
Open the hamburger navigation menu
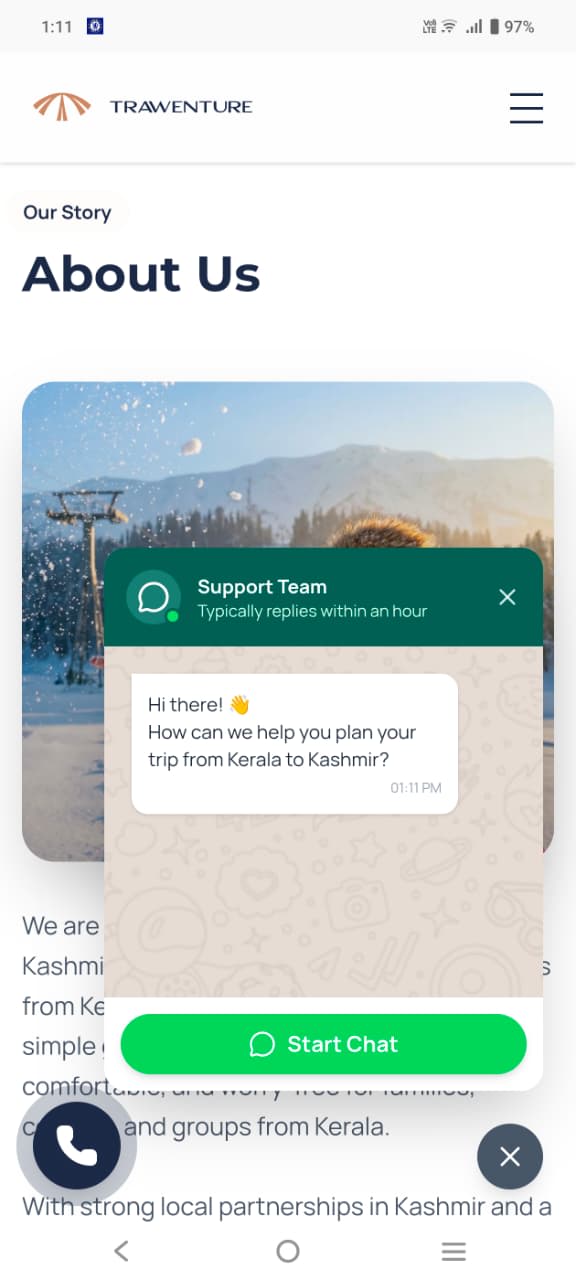coord(526,107)
